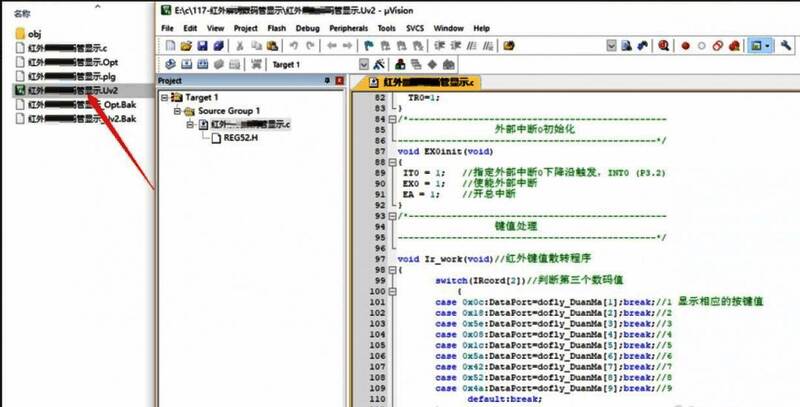Close the Project panel
The height and width of the screenshot is (407, 800).
click(x=339, y=81)
